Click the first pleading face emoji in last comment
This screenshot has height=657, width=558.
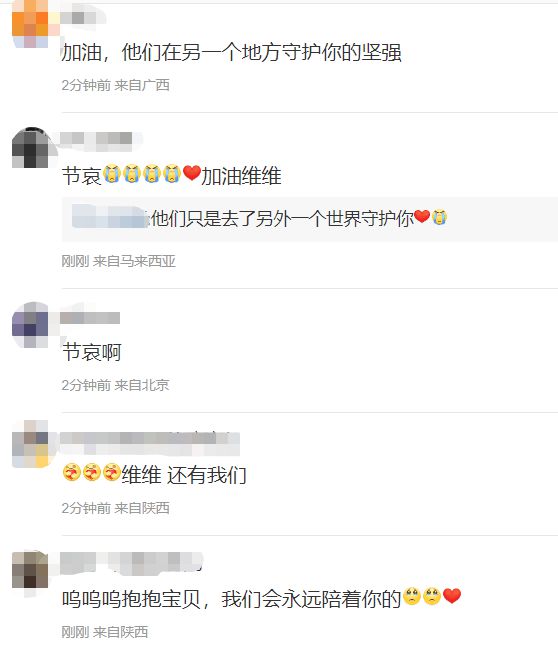[412, 596]
